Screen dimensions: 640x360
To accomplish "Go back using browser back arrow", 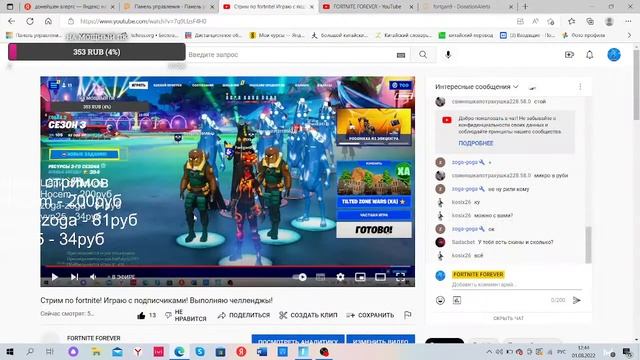I will click(11, 21).
